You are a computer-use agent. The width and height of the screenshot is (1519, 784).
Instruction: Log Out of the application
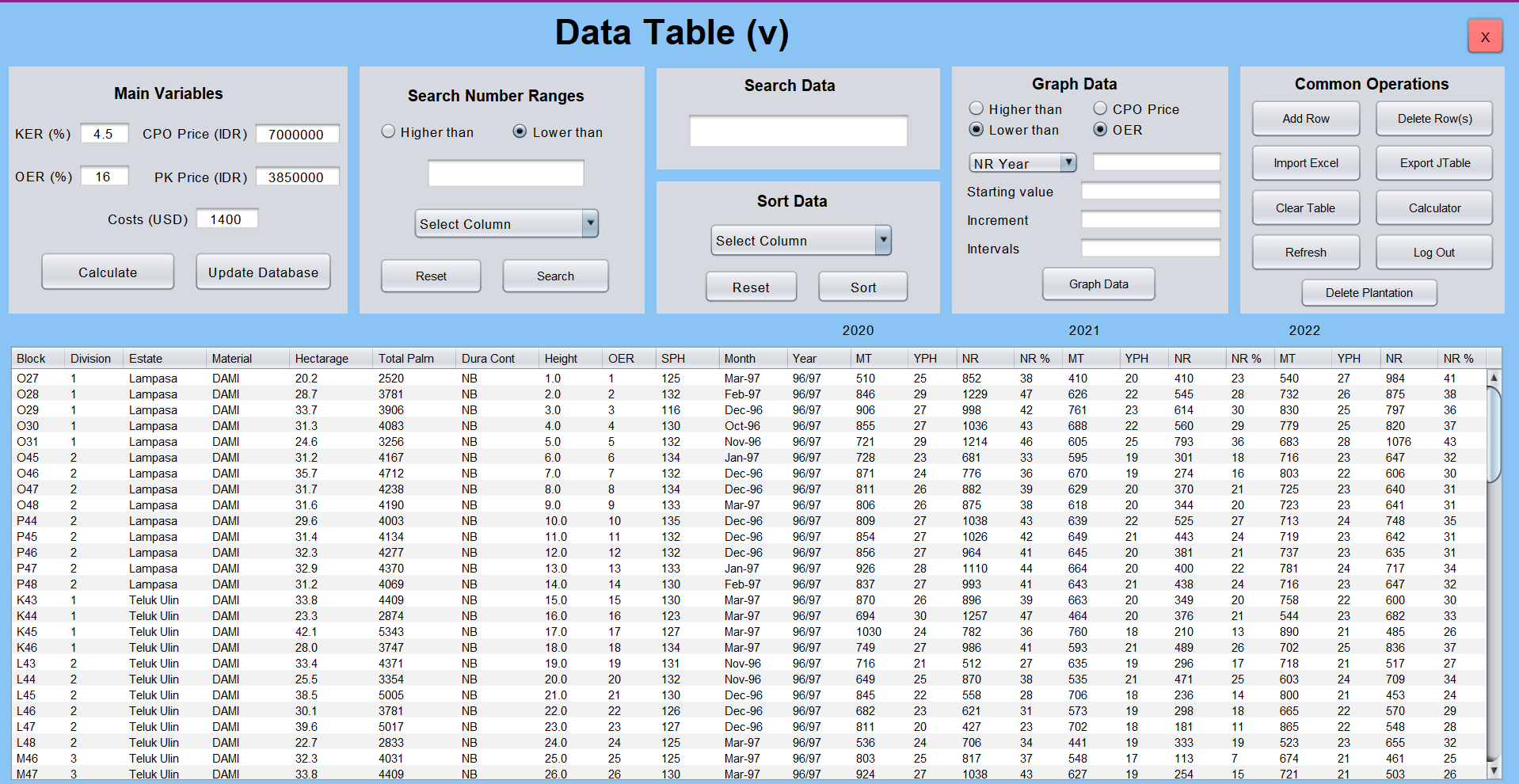pos(1434,252)
